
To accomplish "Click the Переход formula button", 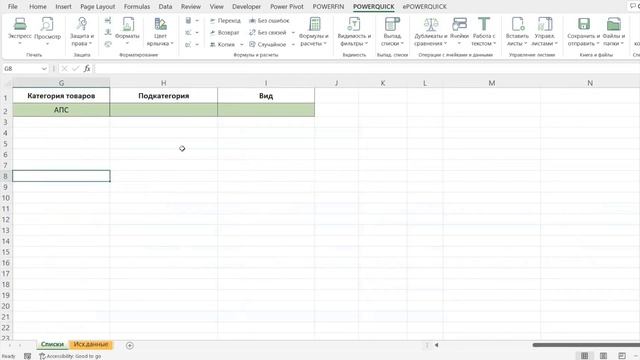I will (225, 20).
